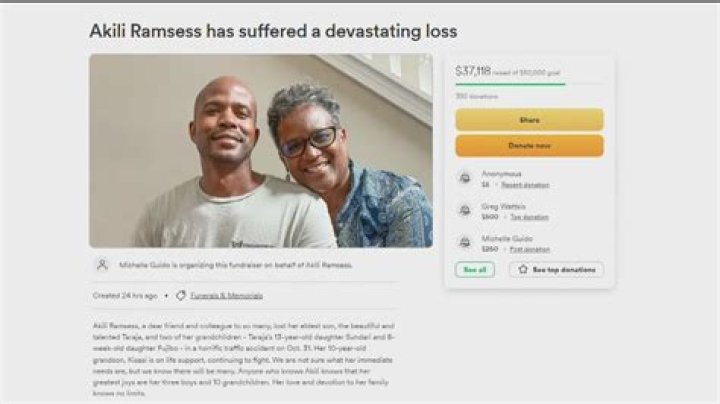The image size is (720, 404).
Task: Click the organizer line mentioning Michelle Guido
Action: coord(236,265)
